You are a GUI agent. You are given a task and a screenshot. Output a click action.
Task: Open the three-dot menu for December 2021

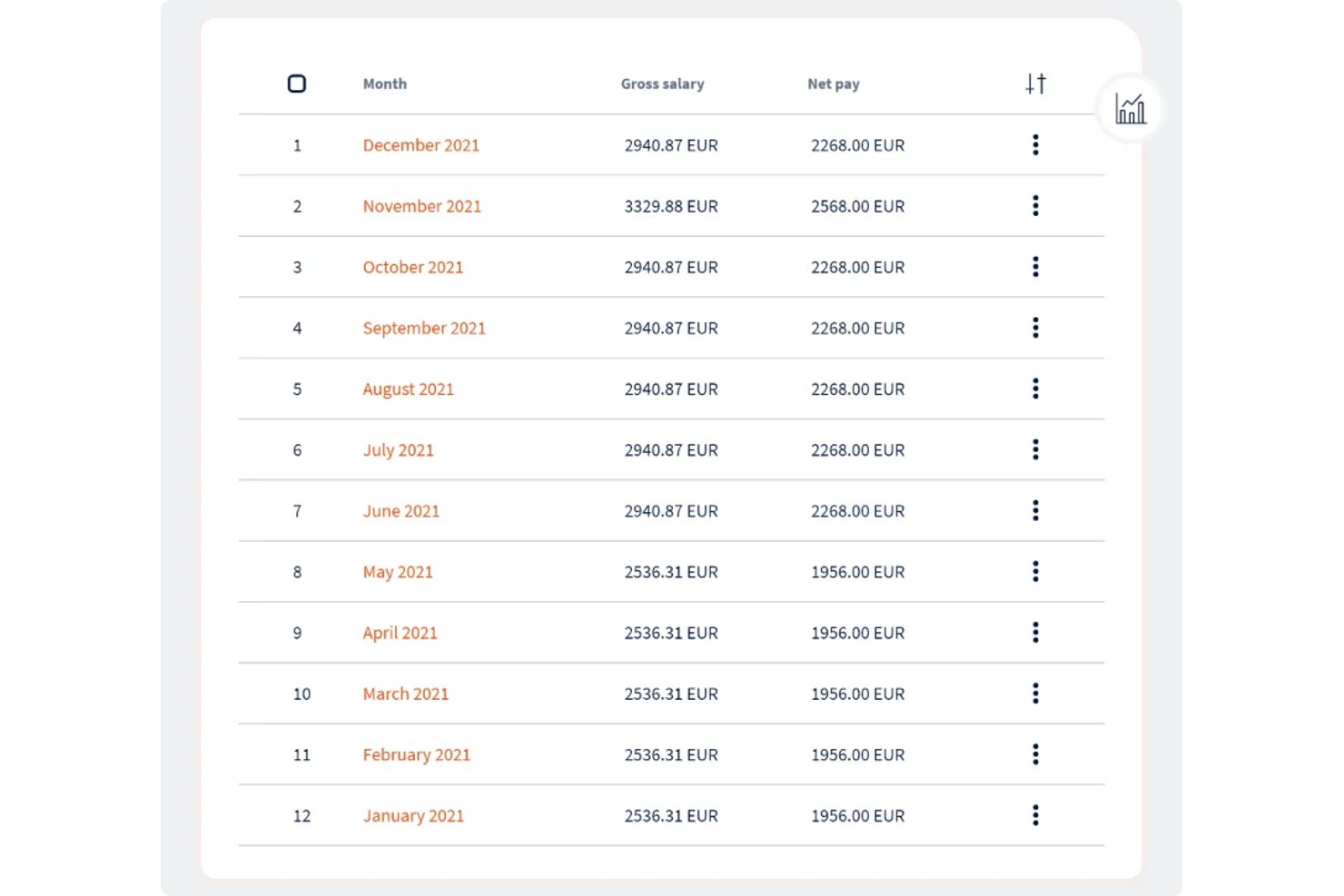1035,145
